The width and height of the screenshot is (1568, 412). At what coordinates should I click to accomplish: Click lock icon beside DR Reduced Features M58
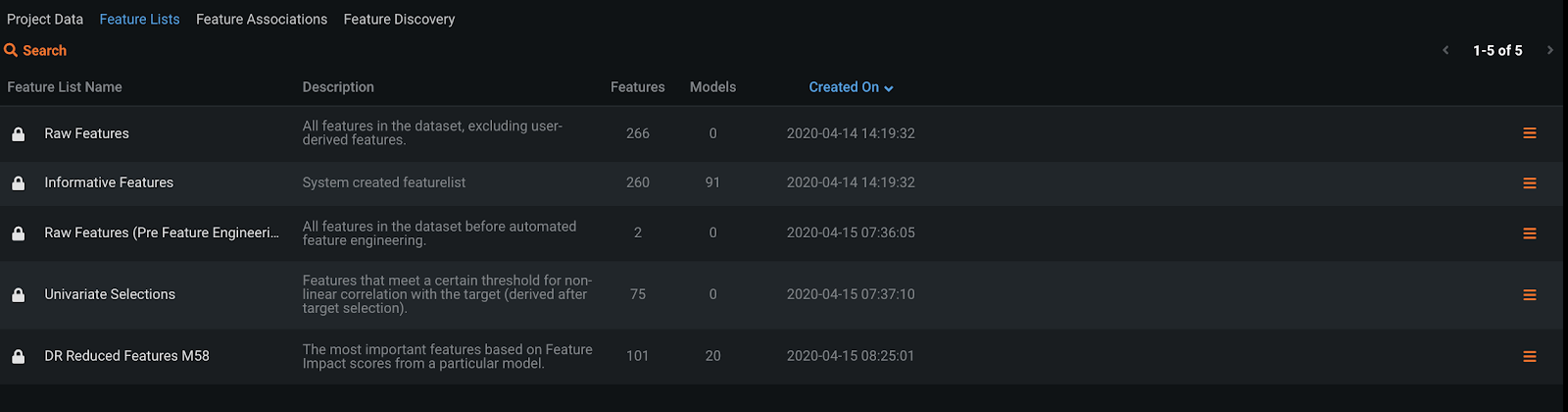[18, 357]
